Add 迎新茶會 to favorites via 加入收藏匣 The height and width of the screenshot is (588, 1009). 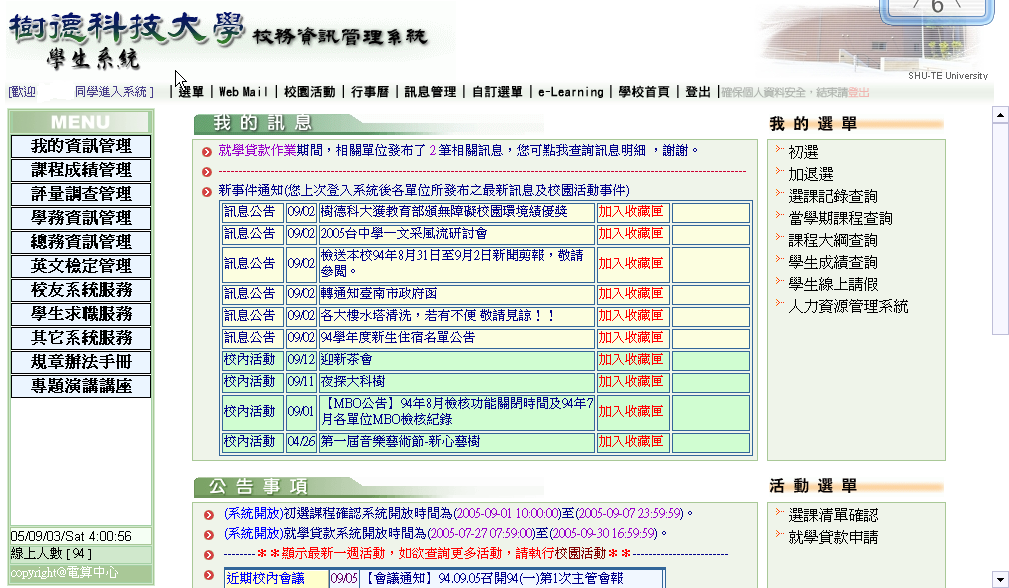tap(631, 359)
